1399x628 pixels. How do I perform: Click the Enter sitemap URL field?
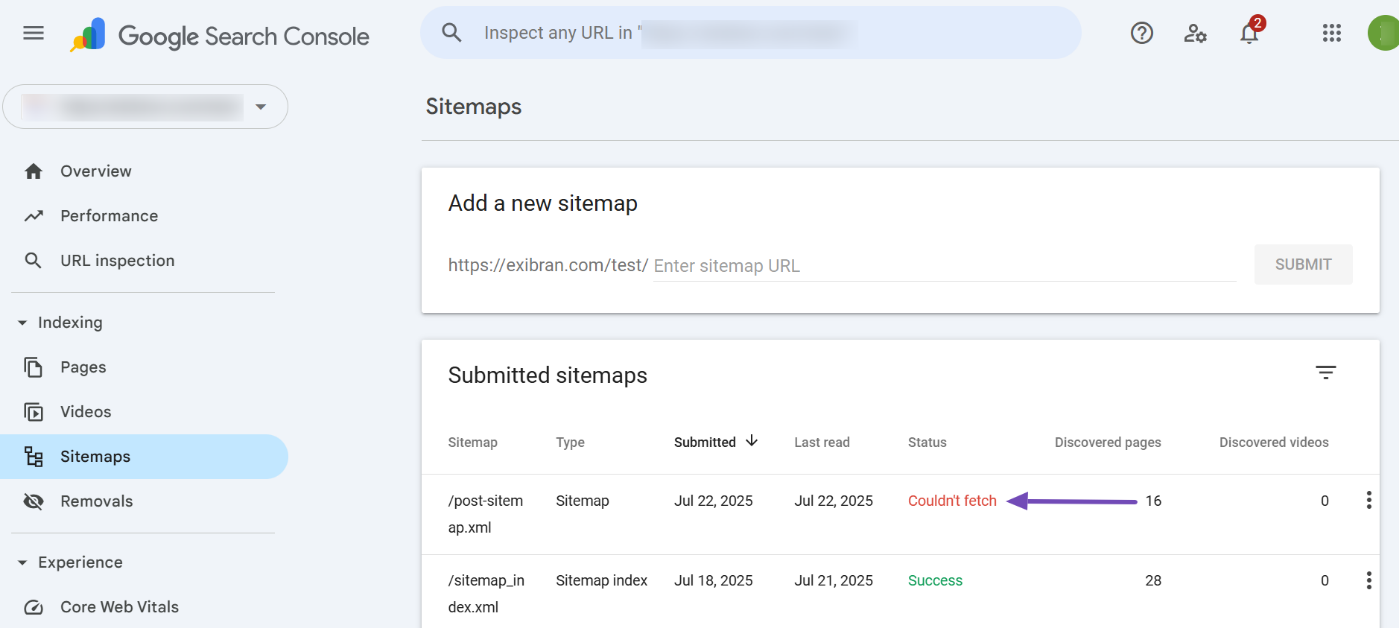point(944,266)
